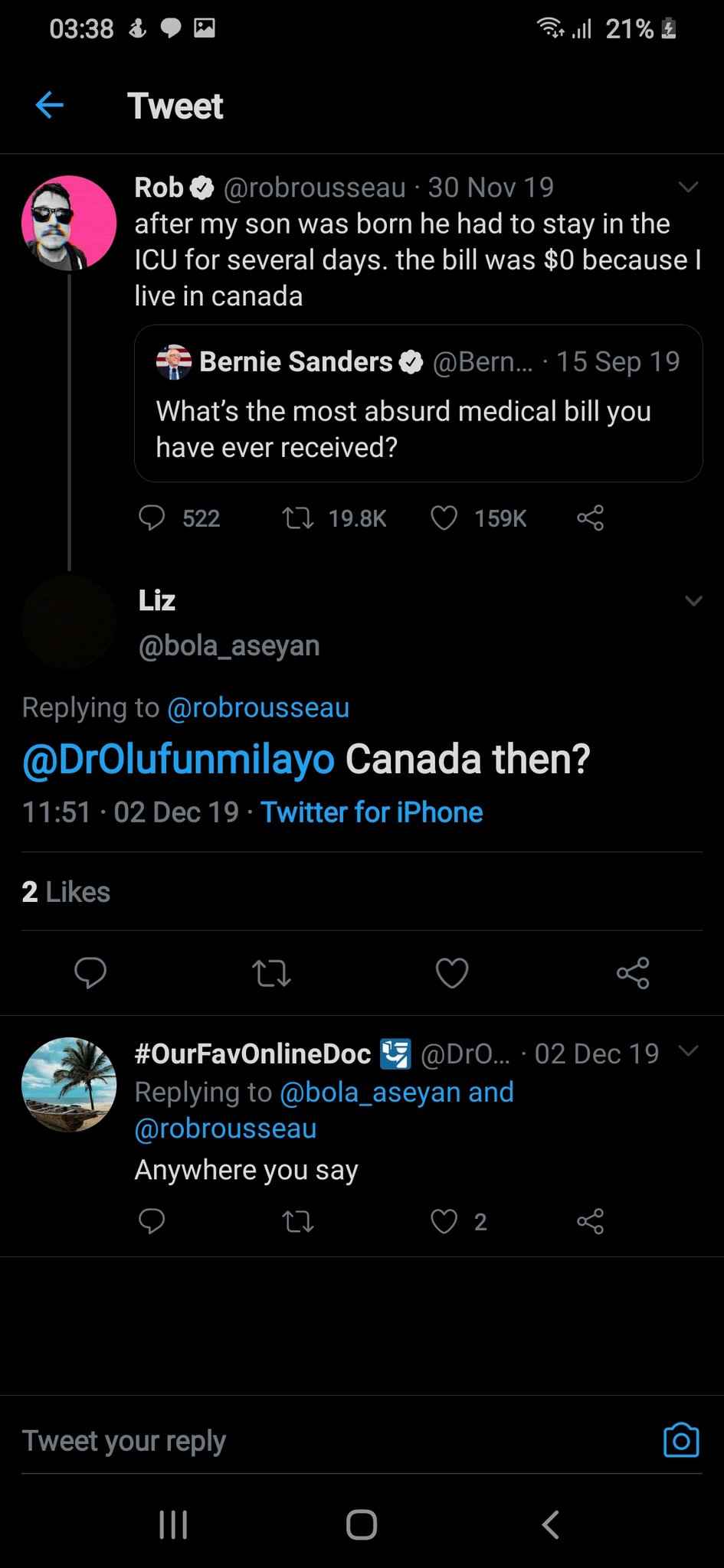Image resolution: width=724 pixels, height=1568 pixels.
Task: Like the "Anywhere you say" reply
Action: pos(444,1221)
